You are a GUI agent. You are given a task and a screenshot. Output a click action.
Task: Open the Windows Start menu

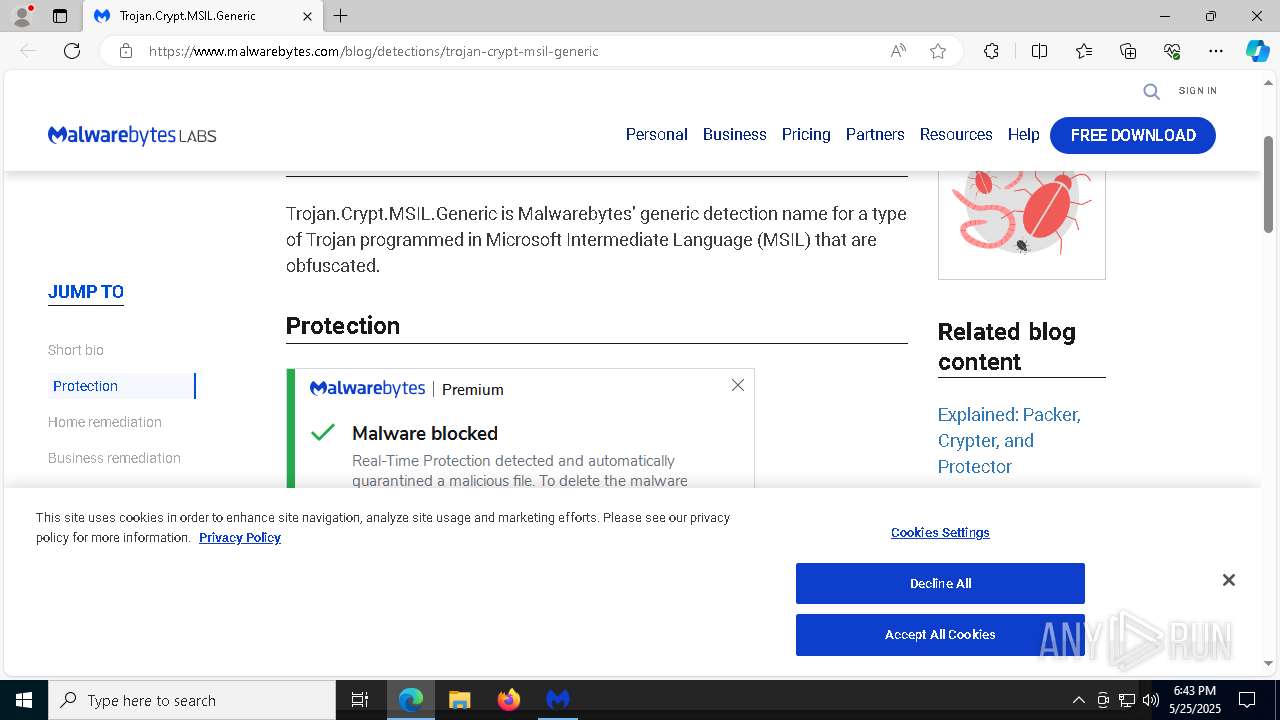point(24,700)
